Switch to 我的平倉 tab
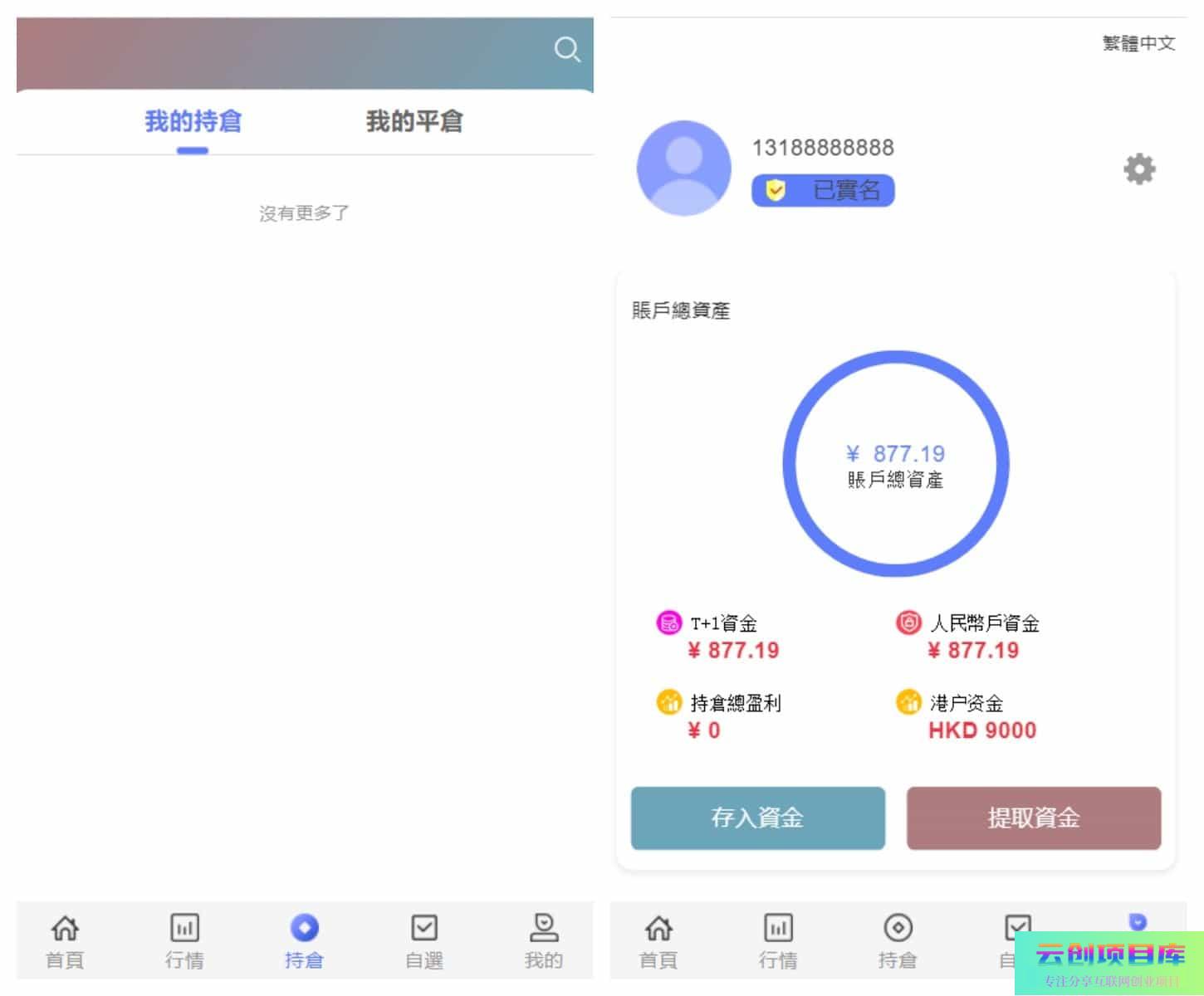The image size is (1204, 996). click(414, 122)
